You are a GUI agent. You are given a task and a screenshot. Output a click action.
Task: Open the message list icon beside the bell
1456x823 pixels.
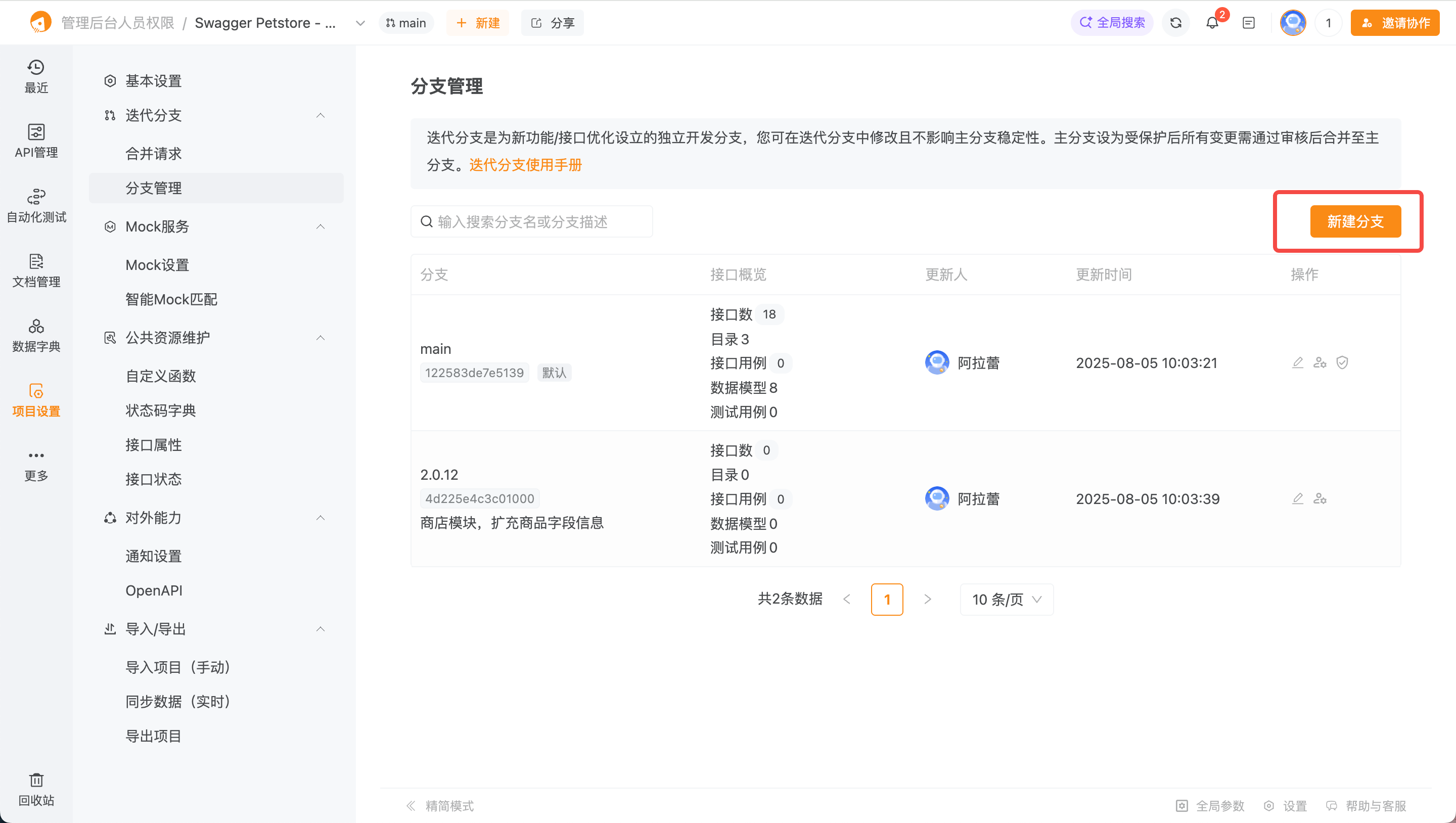pyautogui.click(x=1249, y=23)
